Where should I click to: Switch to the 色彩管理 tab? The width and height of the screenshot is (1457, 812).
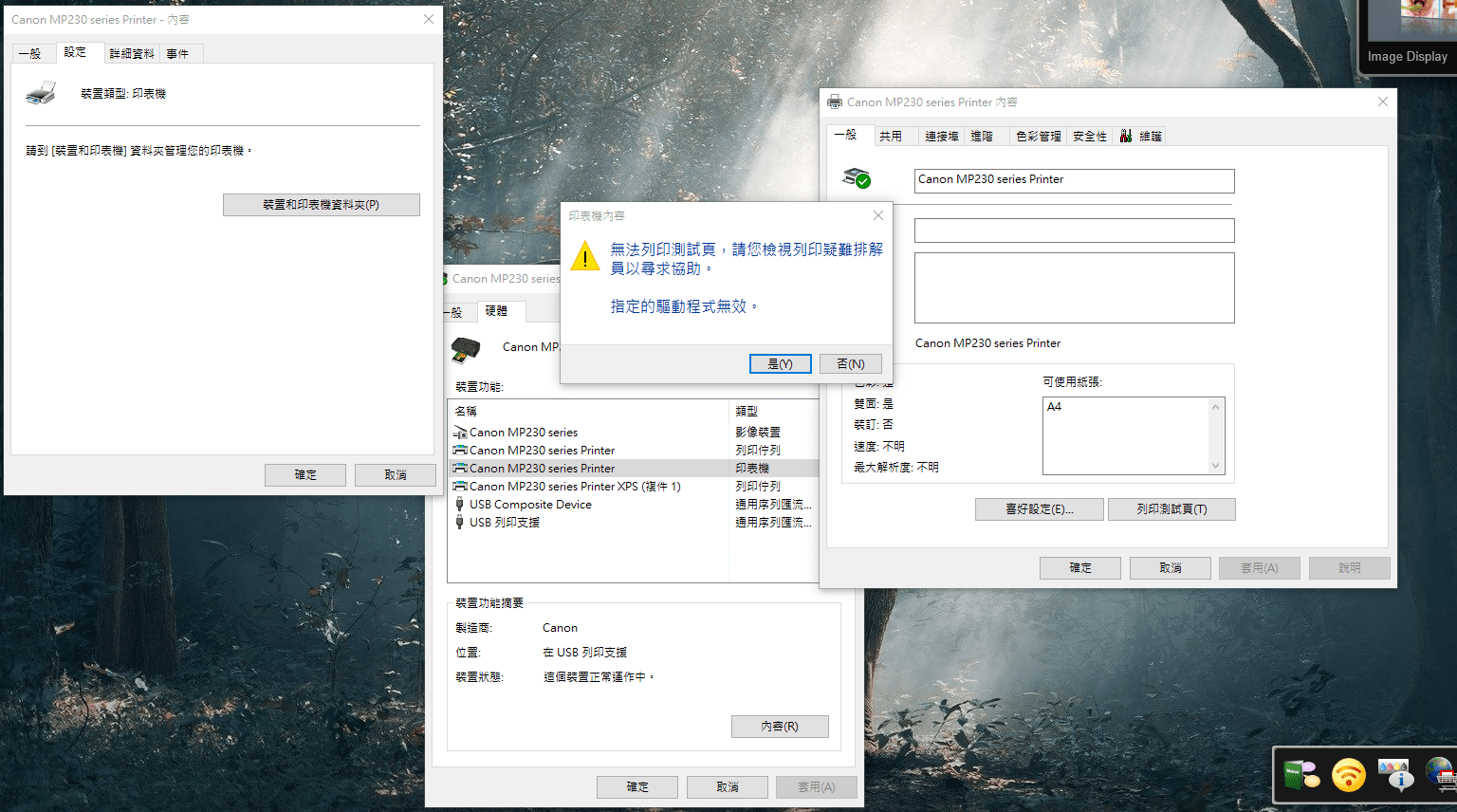(1038, 135)
